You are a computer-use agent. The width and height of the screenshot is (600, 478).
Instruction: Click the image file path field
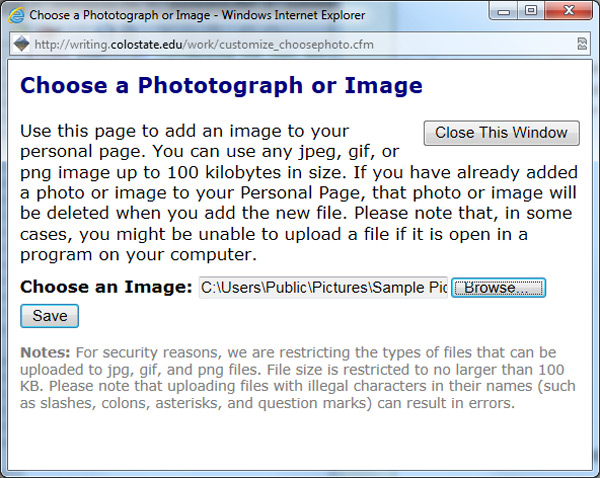(x=323, y=287)
